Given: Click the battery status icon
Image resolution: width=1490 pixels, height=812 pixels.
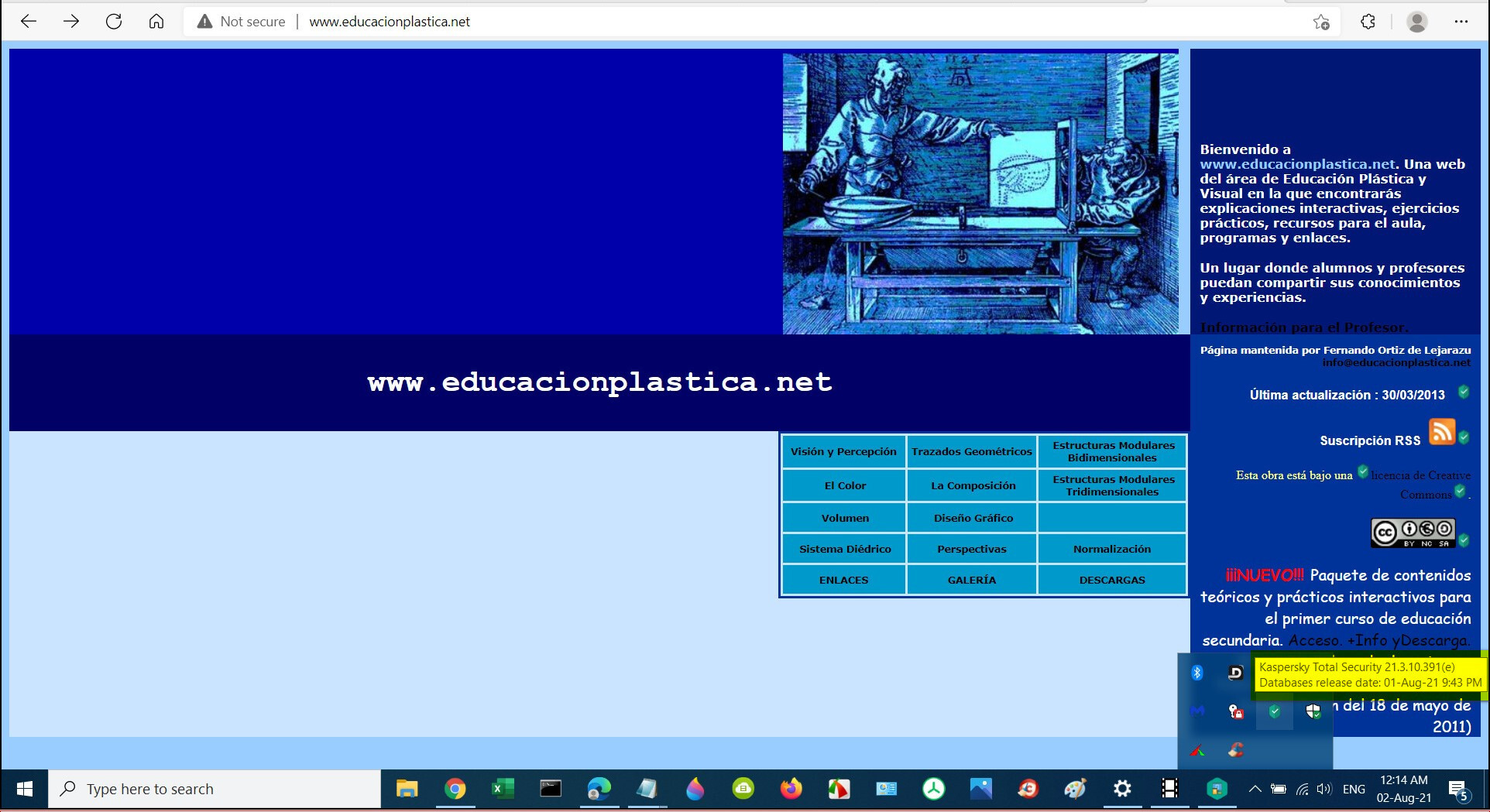Looking at the screenshot, I should tap(1279, 789).
